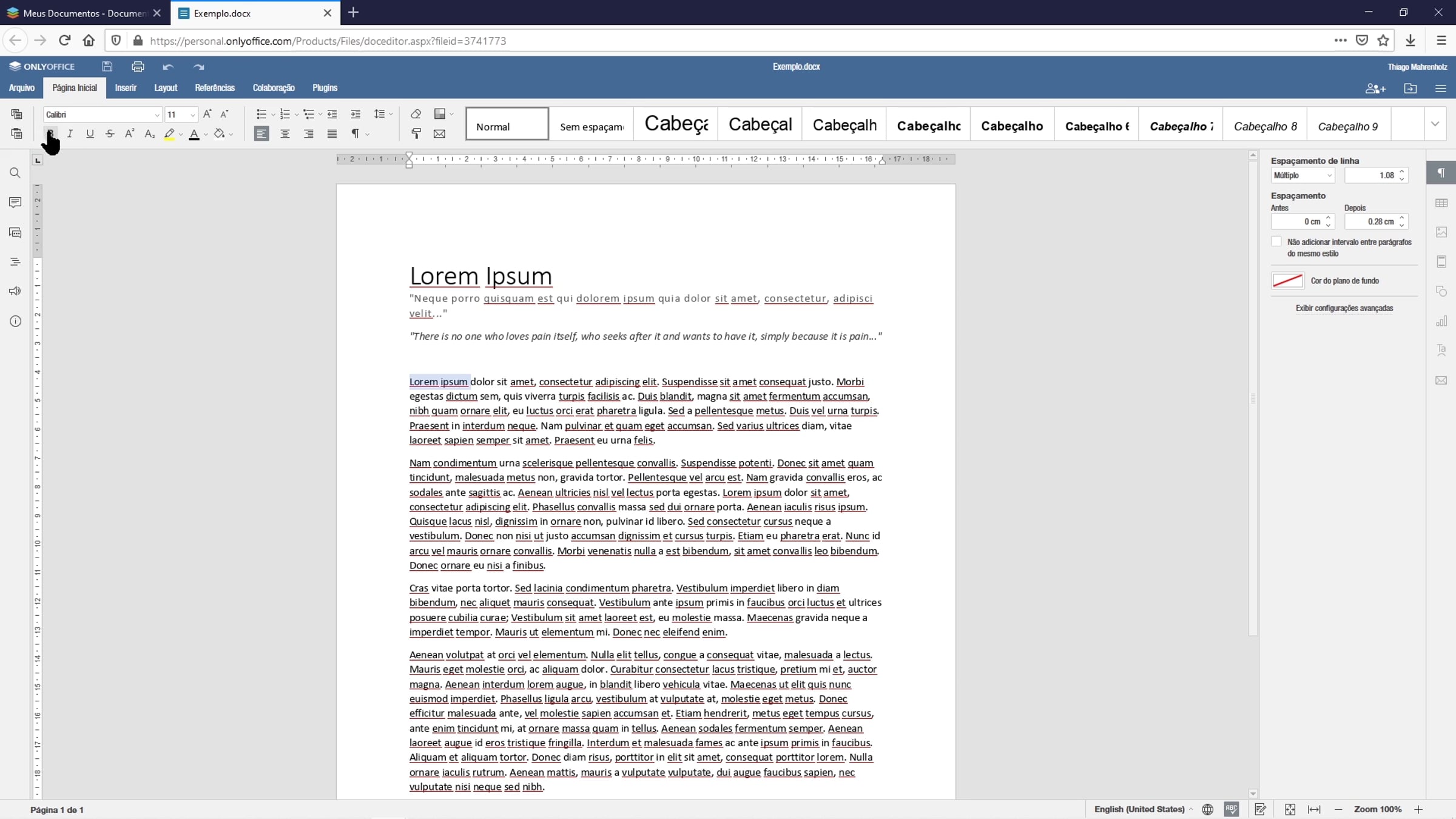Apply strikethrough formatting icon
The width and height of the screenshot is (1456, 819).
110,134
